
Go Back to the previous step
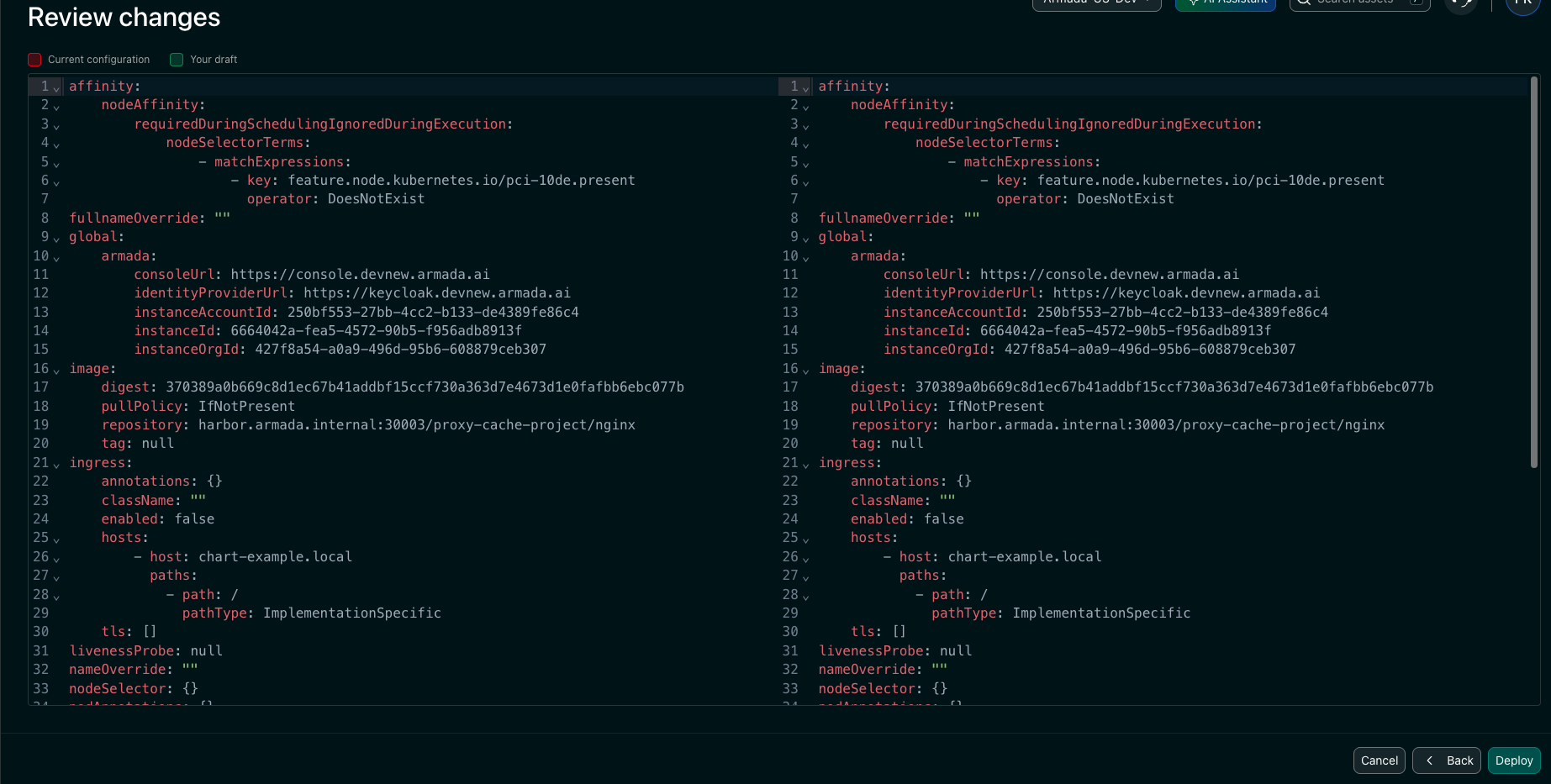(1447, 760)
